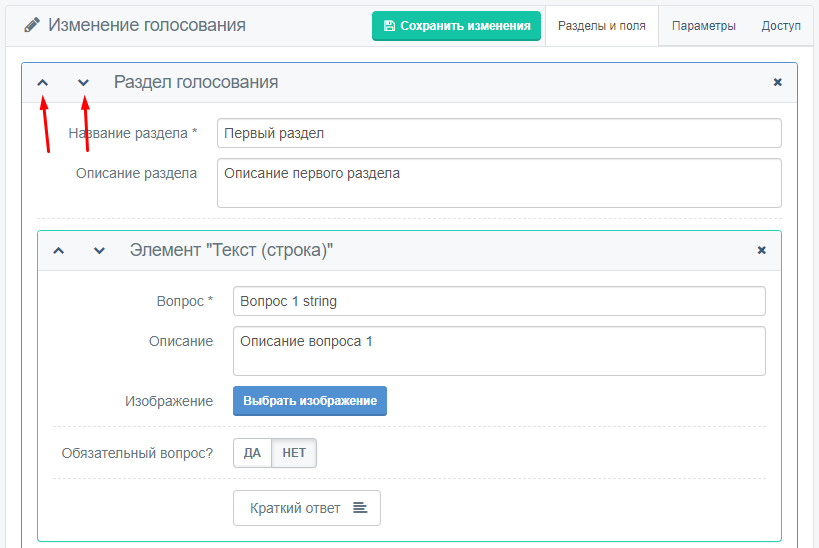
Task: Switch to the Разделы и поля tab
Action: click(602, 26)
